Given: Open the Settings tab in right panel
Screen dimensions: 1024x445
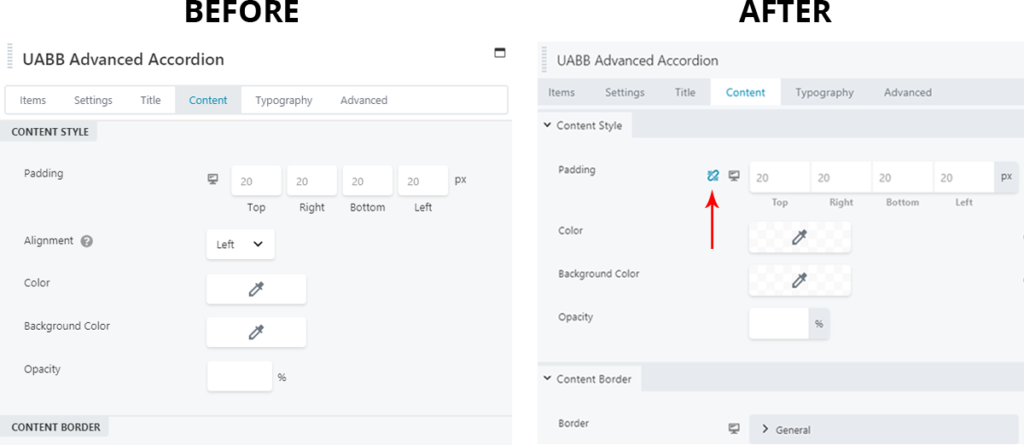Looking at the screenshot, I should [x=624, y=92].
